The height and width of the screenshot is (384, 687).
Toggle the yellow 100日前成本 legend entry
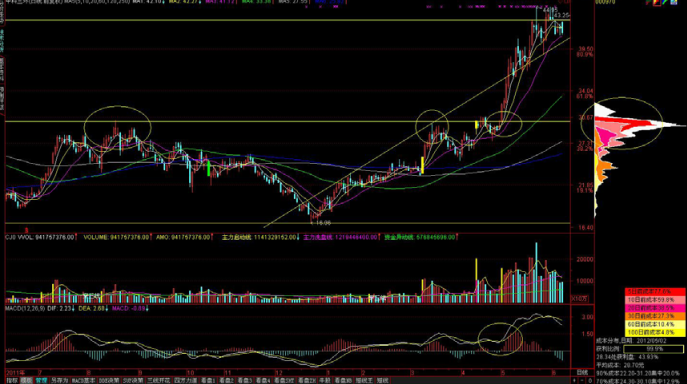coord(655,333)
